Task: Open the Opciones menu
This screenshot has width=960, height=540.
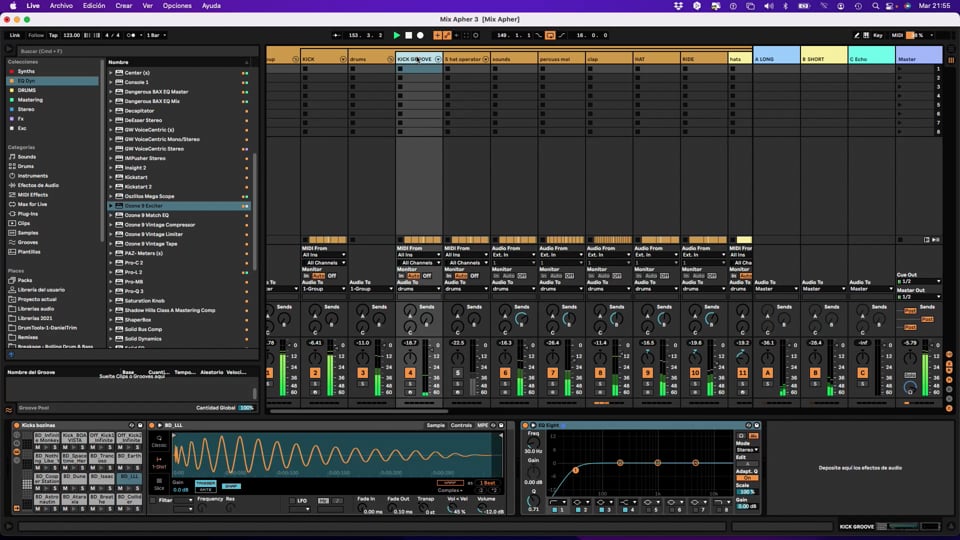Action: (x=177, y=6)
